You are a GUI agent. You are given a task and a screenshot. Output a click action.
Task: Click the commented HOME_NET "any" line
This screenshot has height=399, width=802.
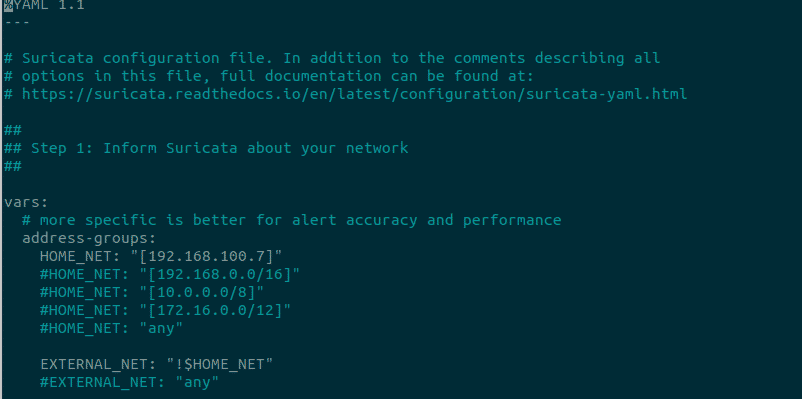pyautogui.click(x=111, y=328)
